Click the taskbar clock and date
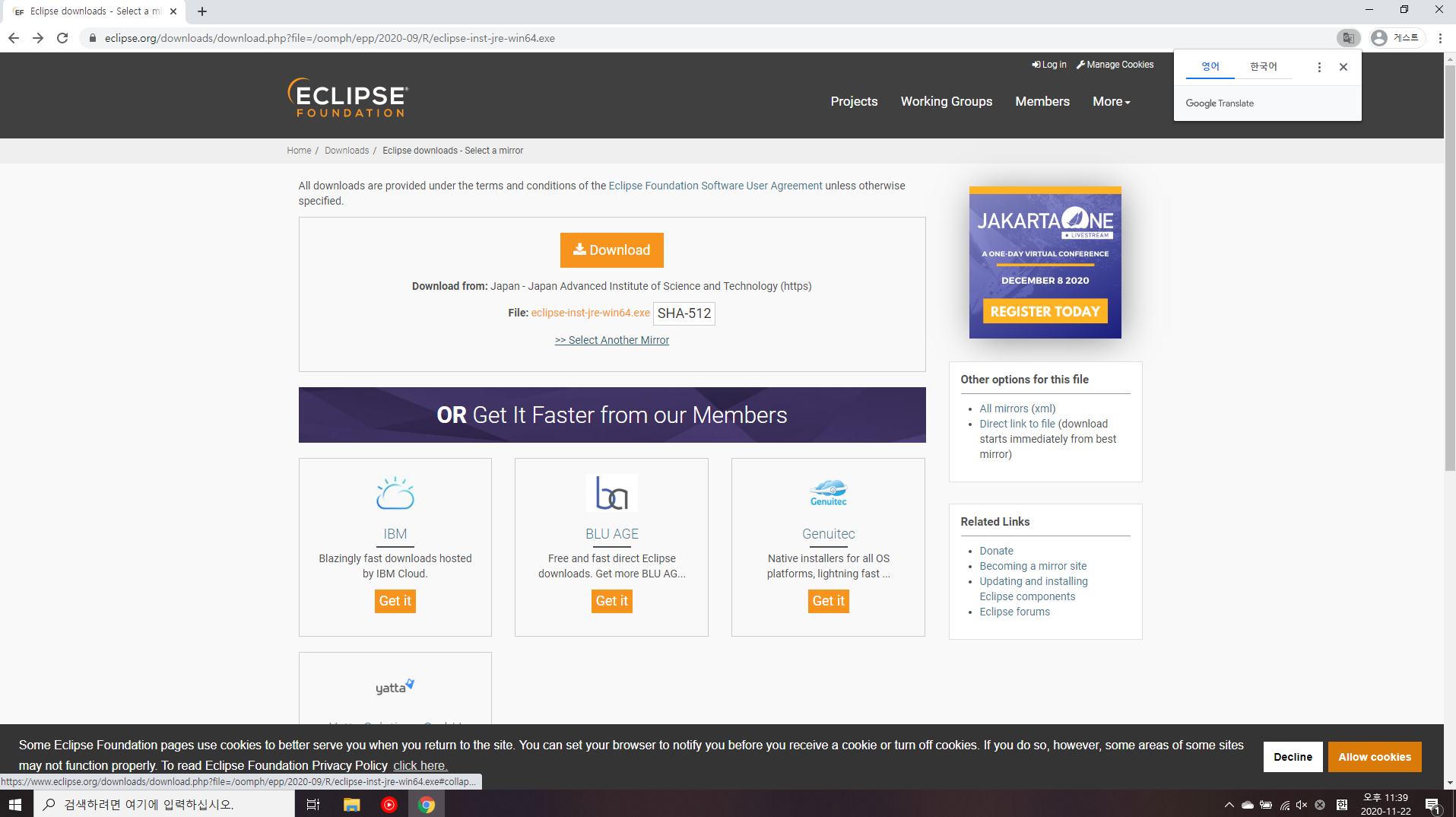1456x817 pixels. coord(1385,804)
